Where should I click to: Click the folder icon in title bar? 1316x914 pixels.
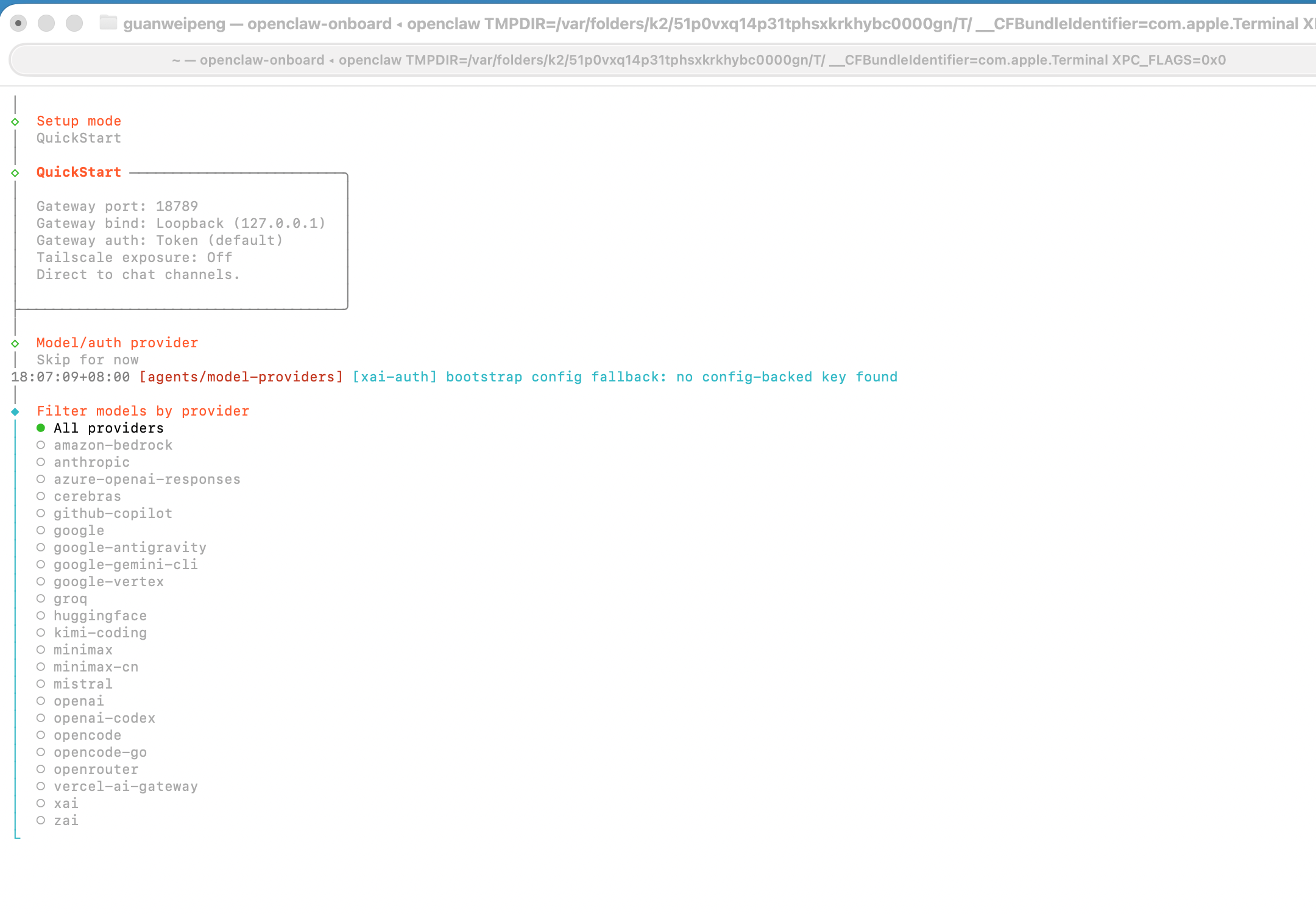click(108, 23)
